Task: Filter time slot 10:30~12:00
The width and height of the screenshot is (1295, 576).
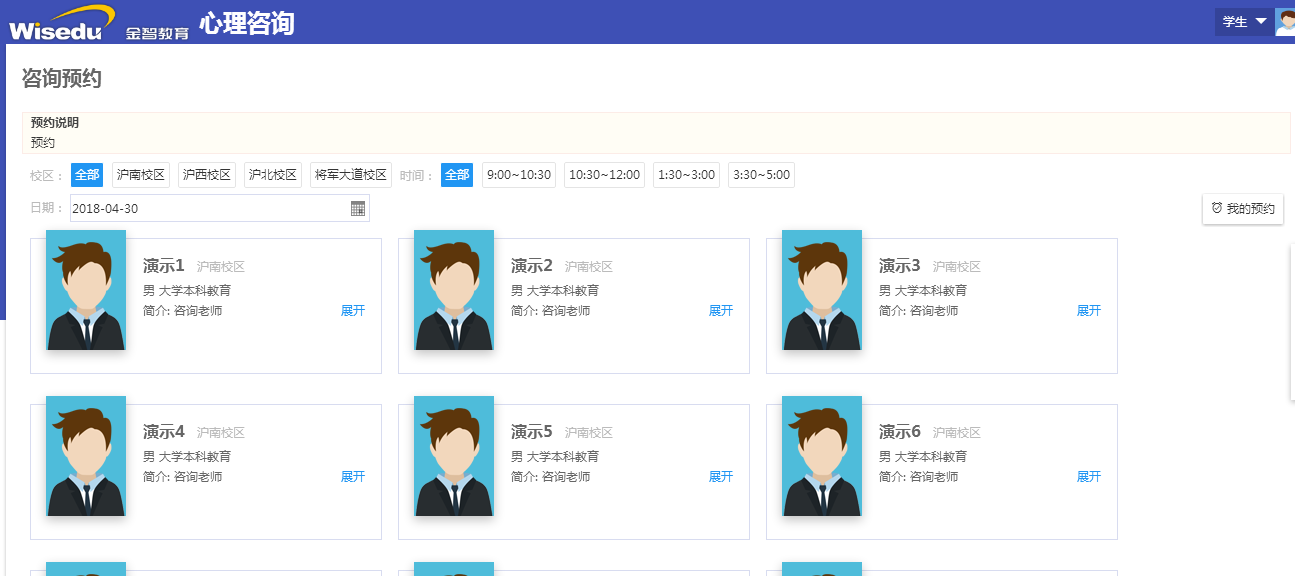Action: click(x=604, y=175)
